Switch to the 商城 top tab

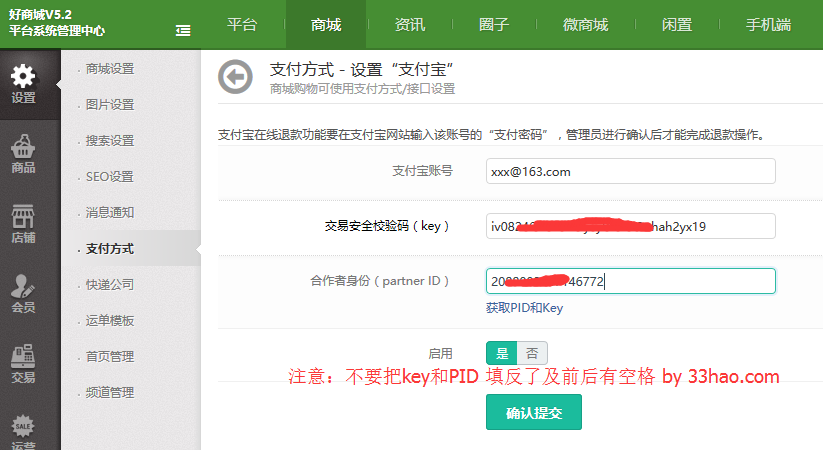coord(326,25)
